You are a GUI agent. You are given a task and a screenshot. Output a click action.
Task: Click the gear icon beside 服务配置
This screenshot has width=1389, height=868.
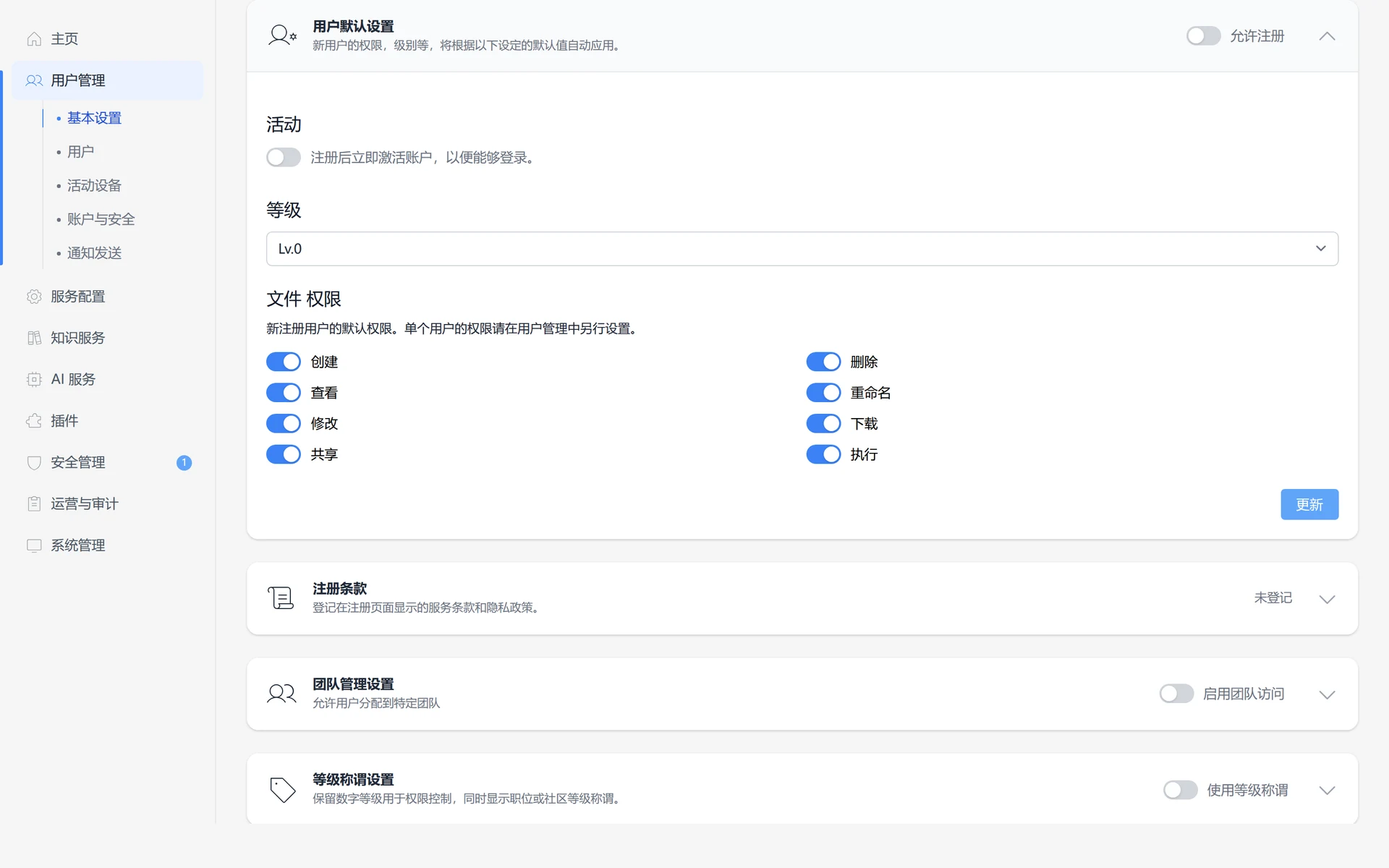(x=34, y=297)
